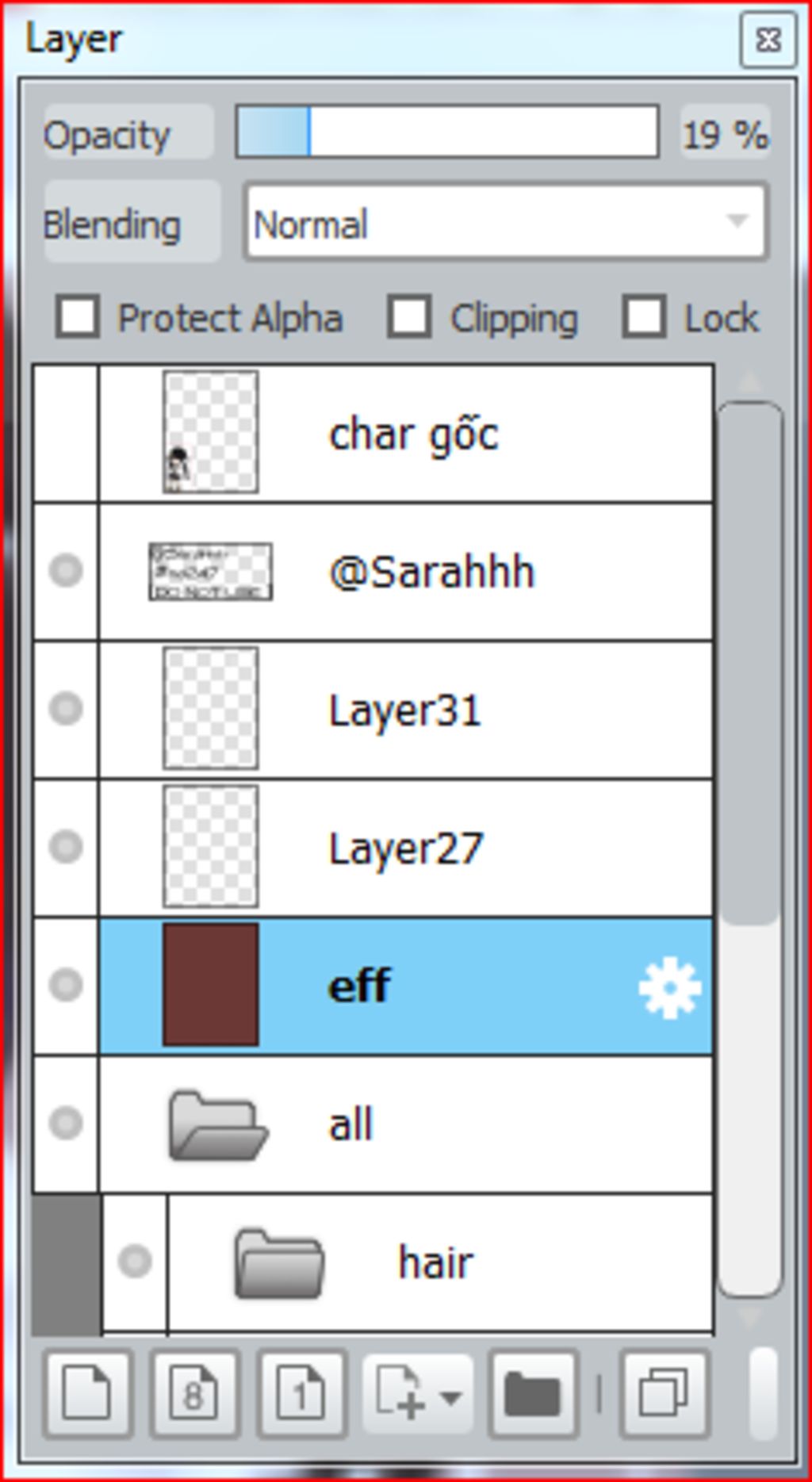Select the hair folder icon
The height and width of the screenshot is (1482, 812).
click(x=279, y=1263)
